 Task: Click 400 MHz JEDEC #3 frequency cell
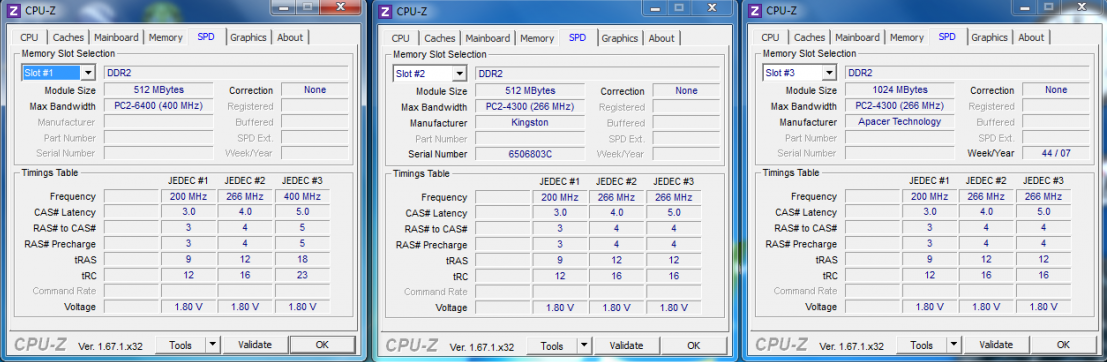302,196
